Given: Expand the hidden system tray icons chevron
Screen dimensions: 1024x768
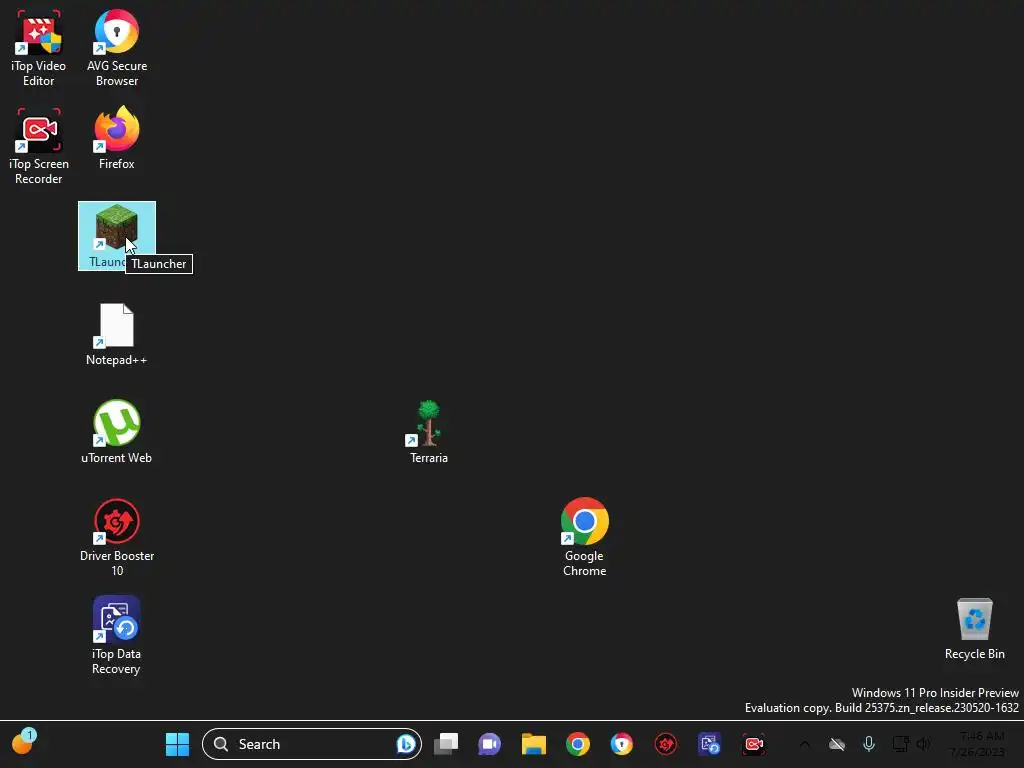Looking at the screenshot, I should coord(805,744).
